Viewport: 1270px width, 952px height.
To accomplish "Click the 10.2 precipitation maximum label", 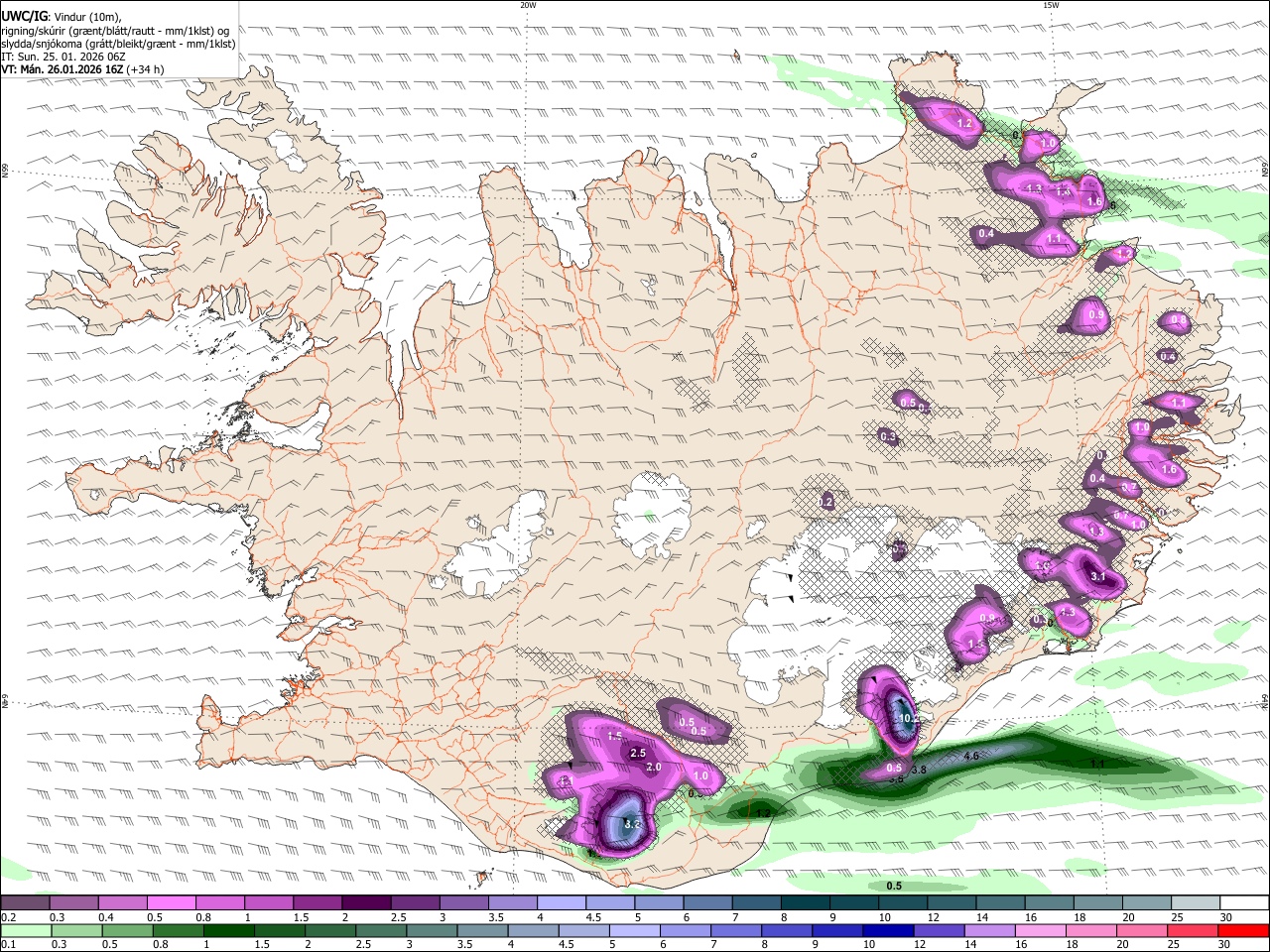I will [x=909, y=718].
